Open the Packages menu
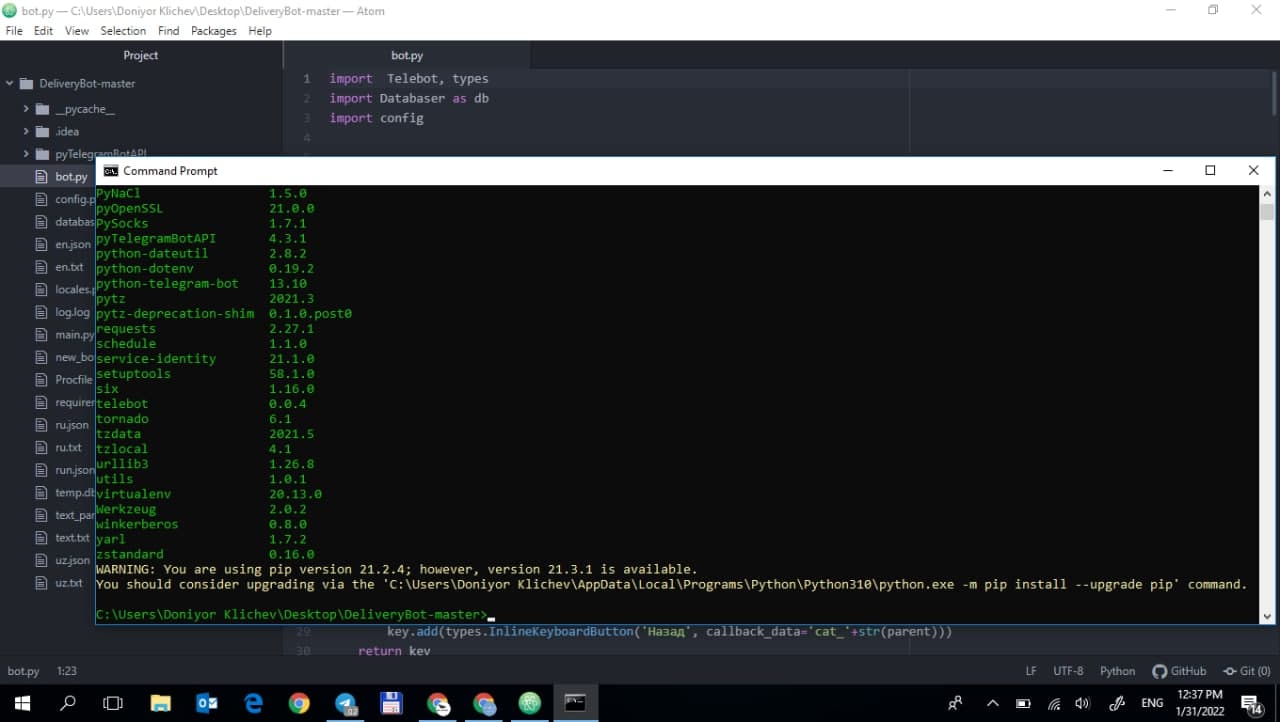This screenshot has width=1280, height=722. (213, 30)
